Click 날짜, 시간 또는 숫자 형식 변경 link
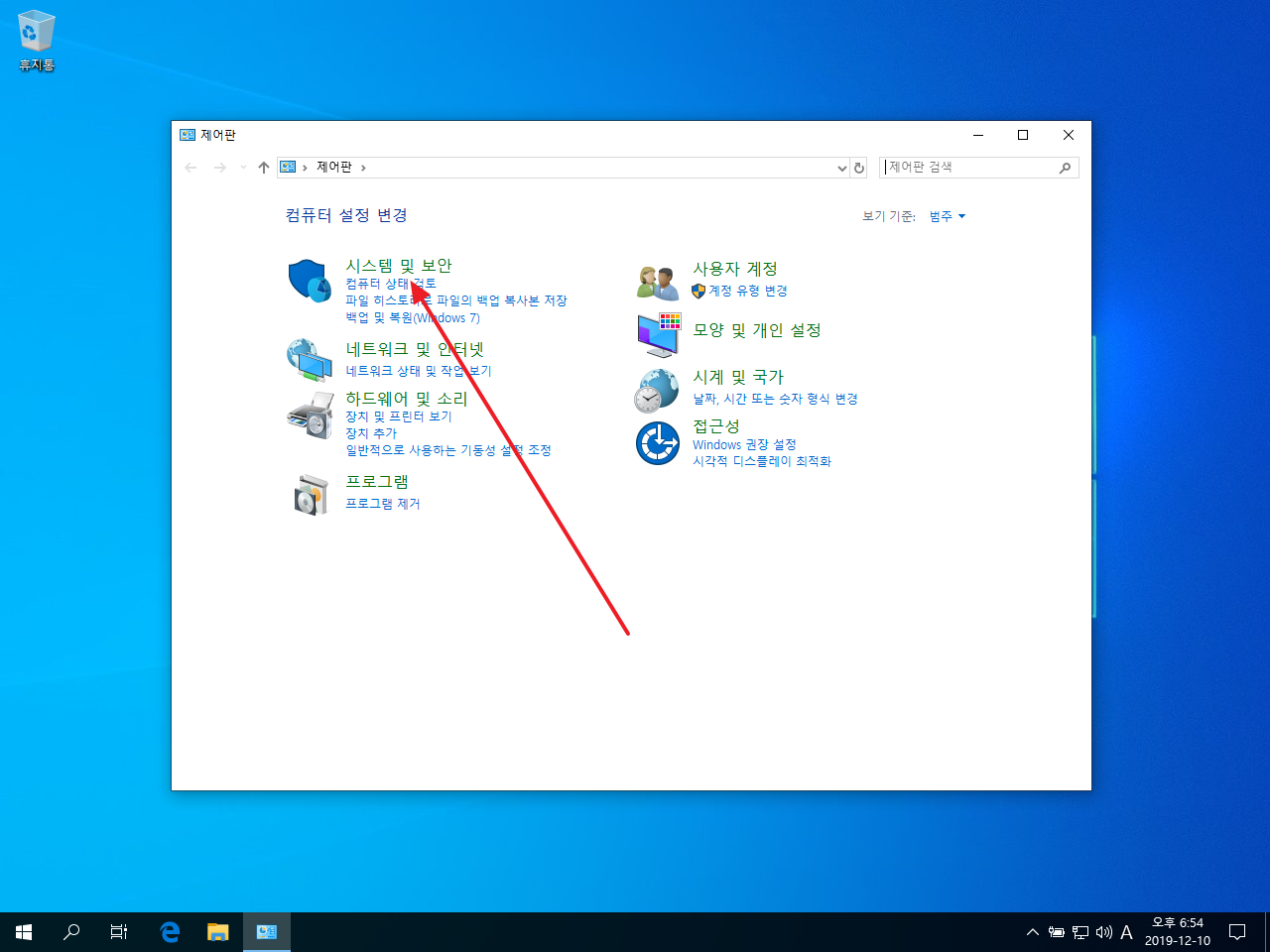 pyautogui.click(x=775, y=399)
